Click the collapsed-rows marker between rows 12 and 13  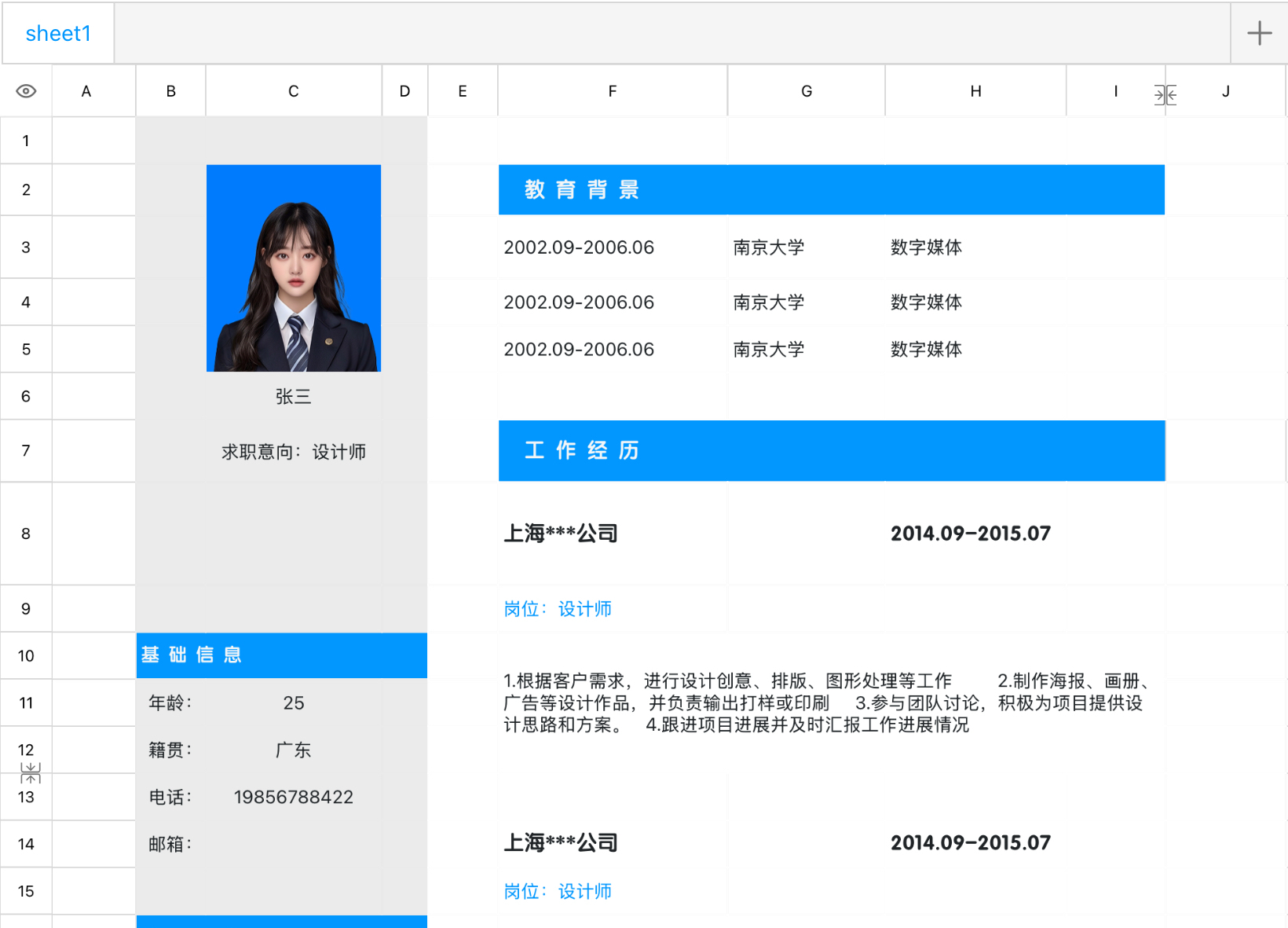[x=31, y=773]
